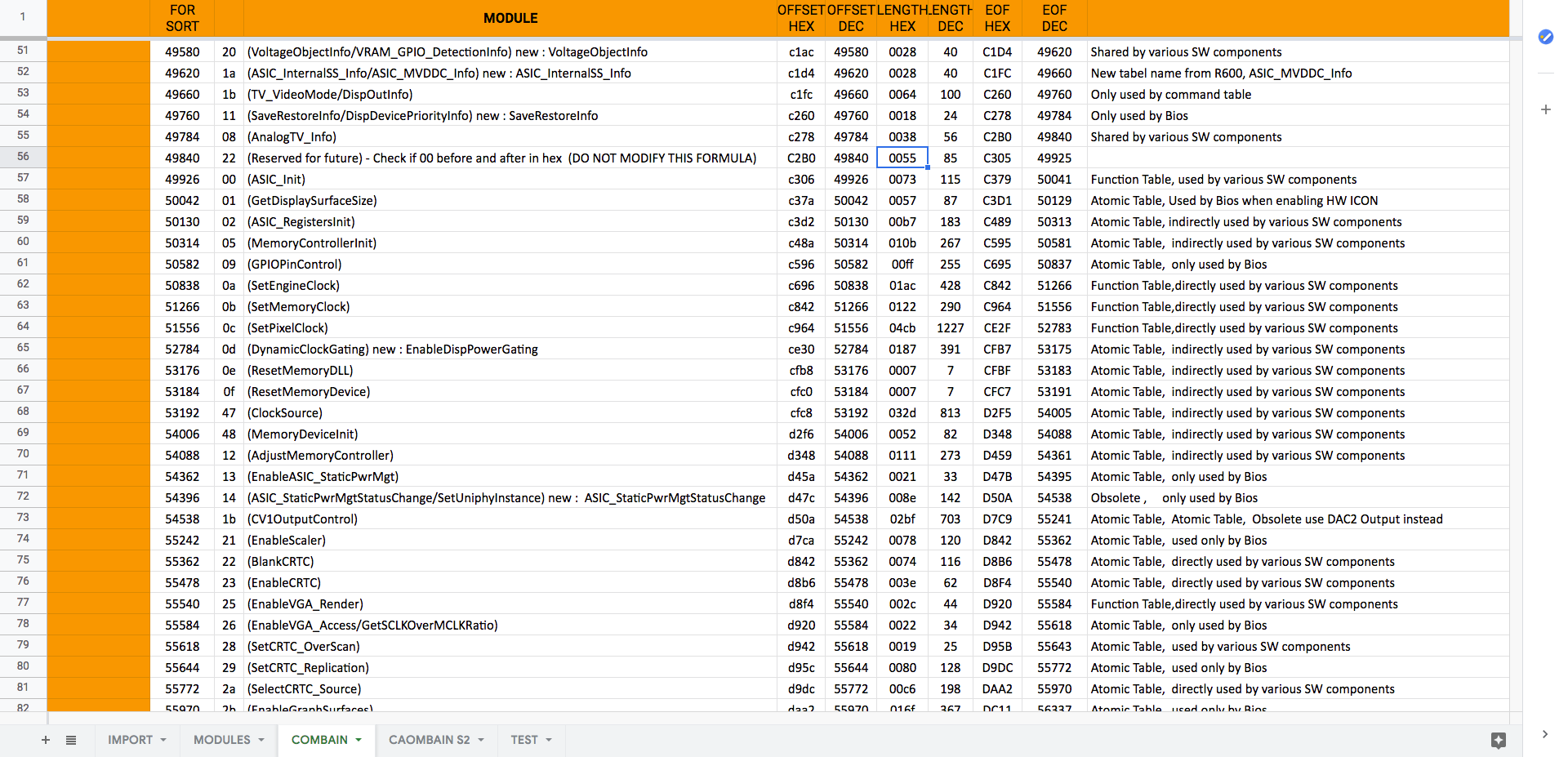Click the get add-ons plus icon
This screenshot has width=1568, height=757.
tap(1545, 109)
